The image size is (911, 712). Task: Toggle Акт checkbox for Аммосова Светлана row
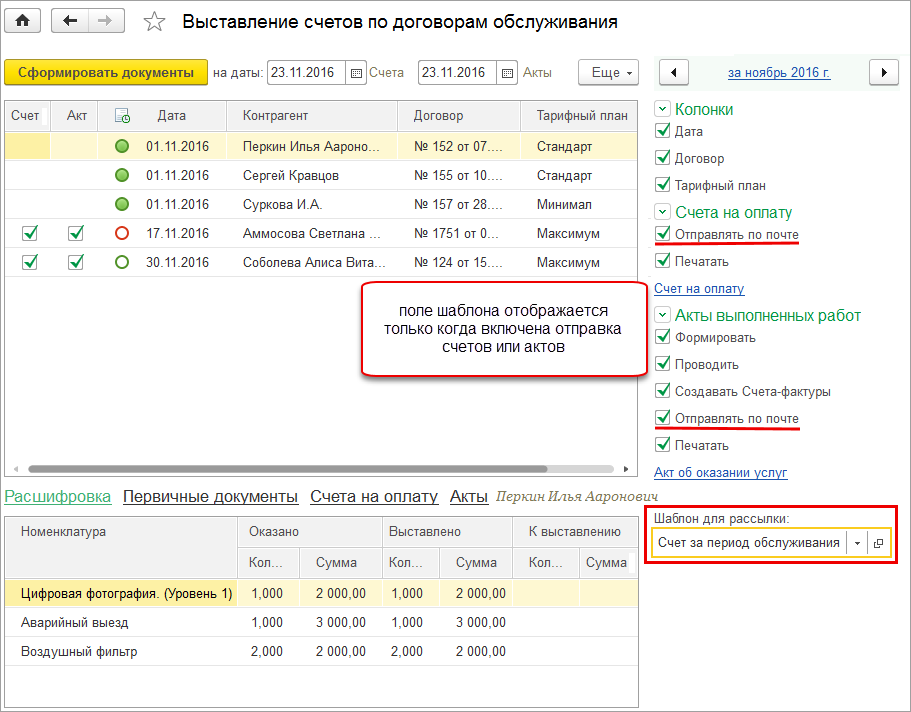click(x=76, y=233)
